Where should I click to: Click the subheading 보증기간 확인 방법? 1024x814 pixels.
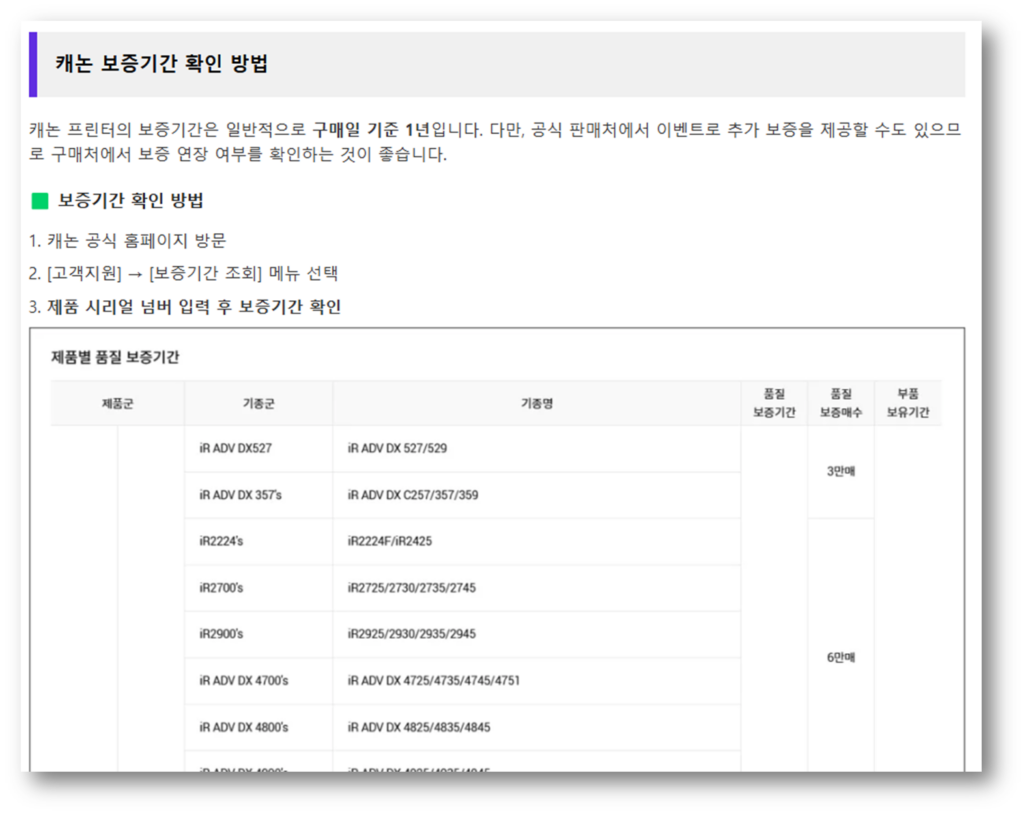click(x=131, y=200)
